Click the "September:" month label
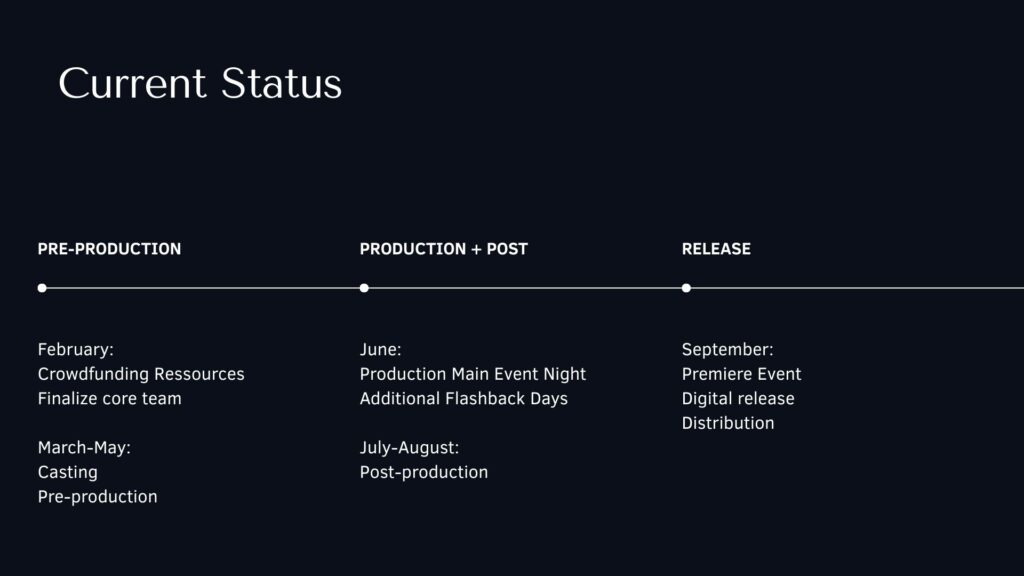Image resolution: width=1024 pixels, height=576 pixels. click(x=728, y=350)
